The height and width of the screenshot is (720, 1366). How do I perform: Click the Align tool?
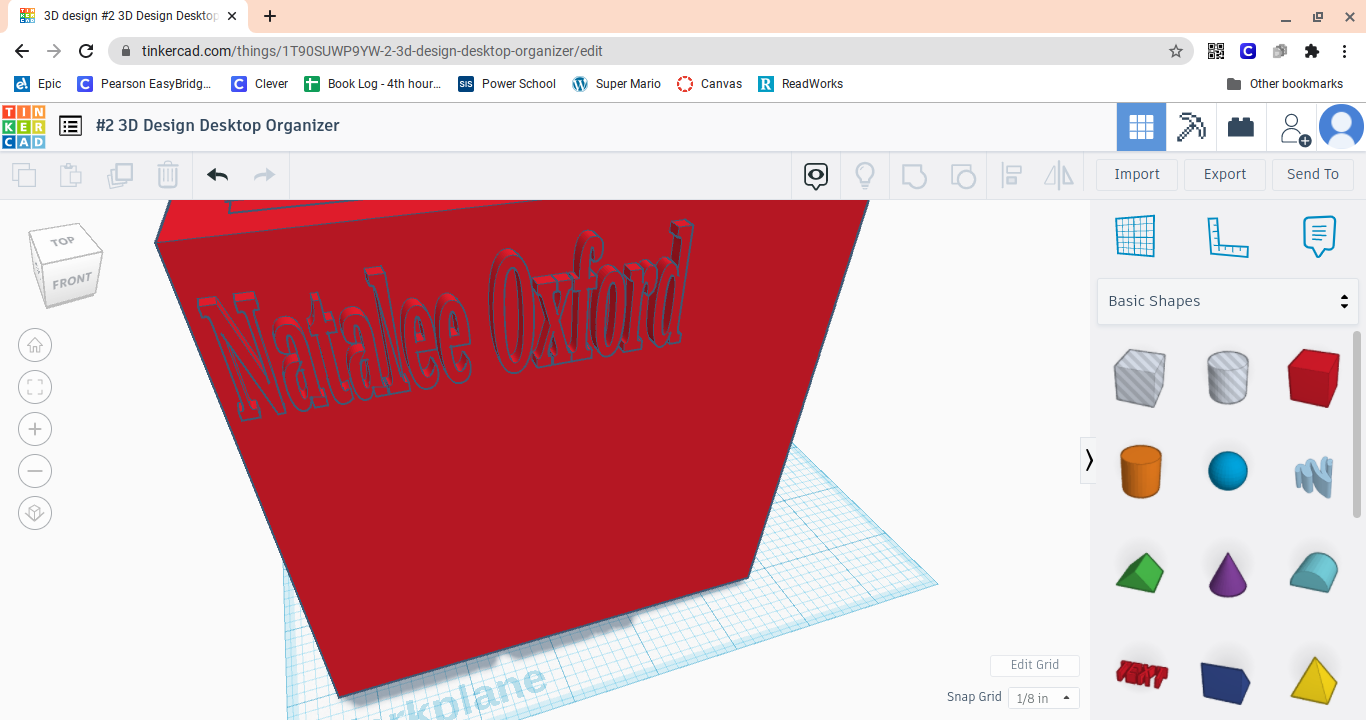click(x=1011, y=175)
